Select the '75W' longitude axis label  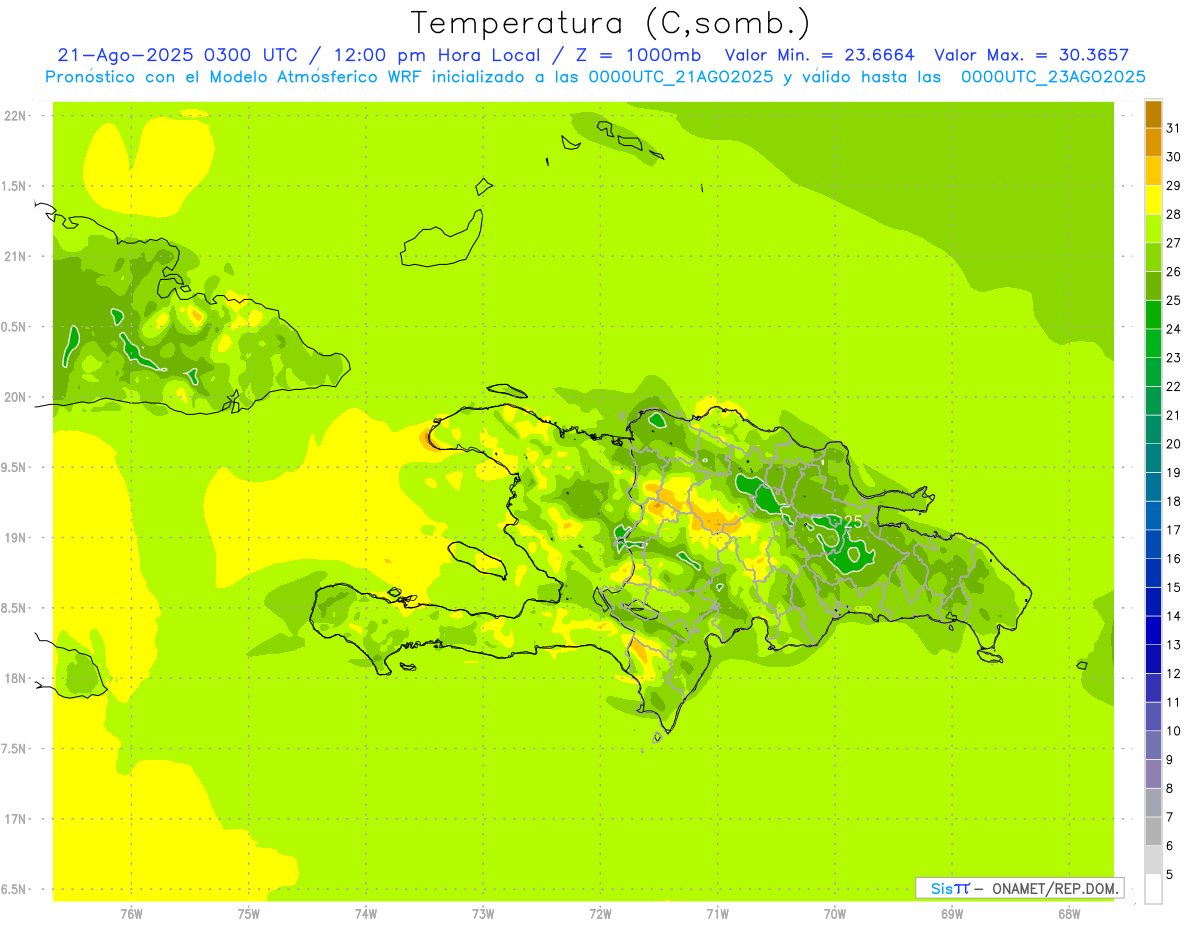[x=249, y=913]
